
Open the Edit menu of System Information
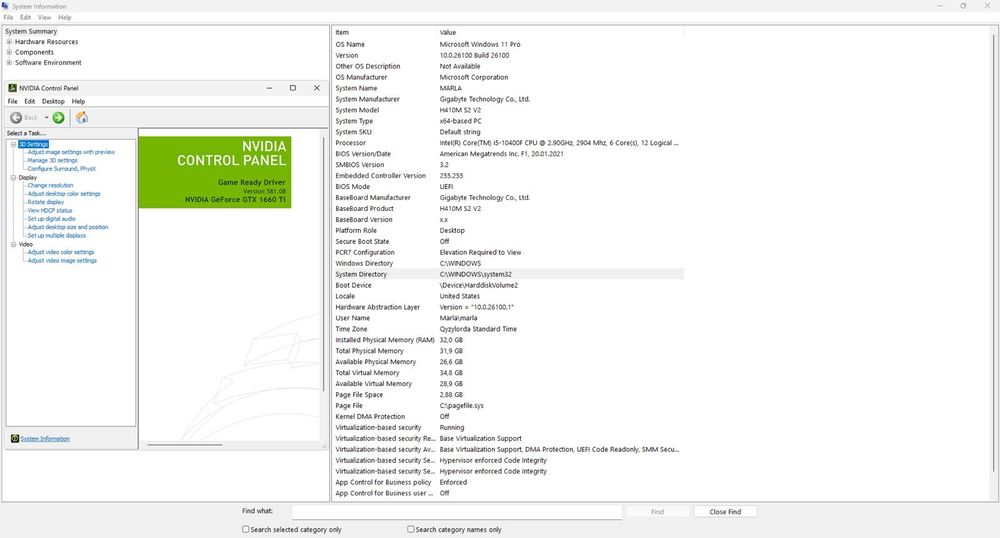coord(26,17)
